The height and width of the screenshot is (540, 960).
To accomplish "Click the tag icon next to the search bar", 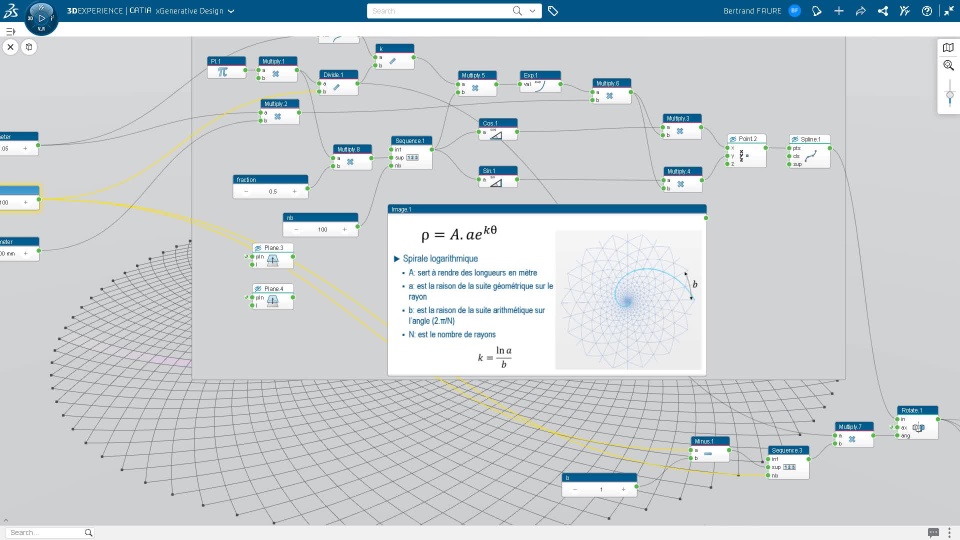I will click(553, 11).
